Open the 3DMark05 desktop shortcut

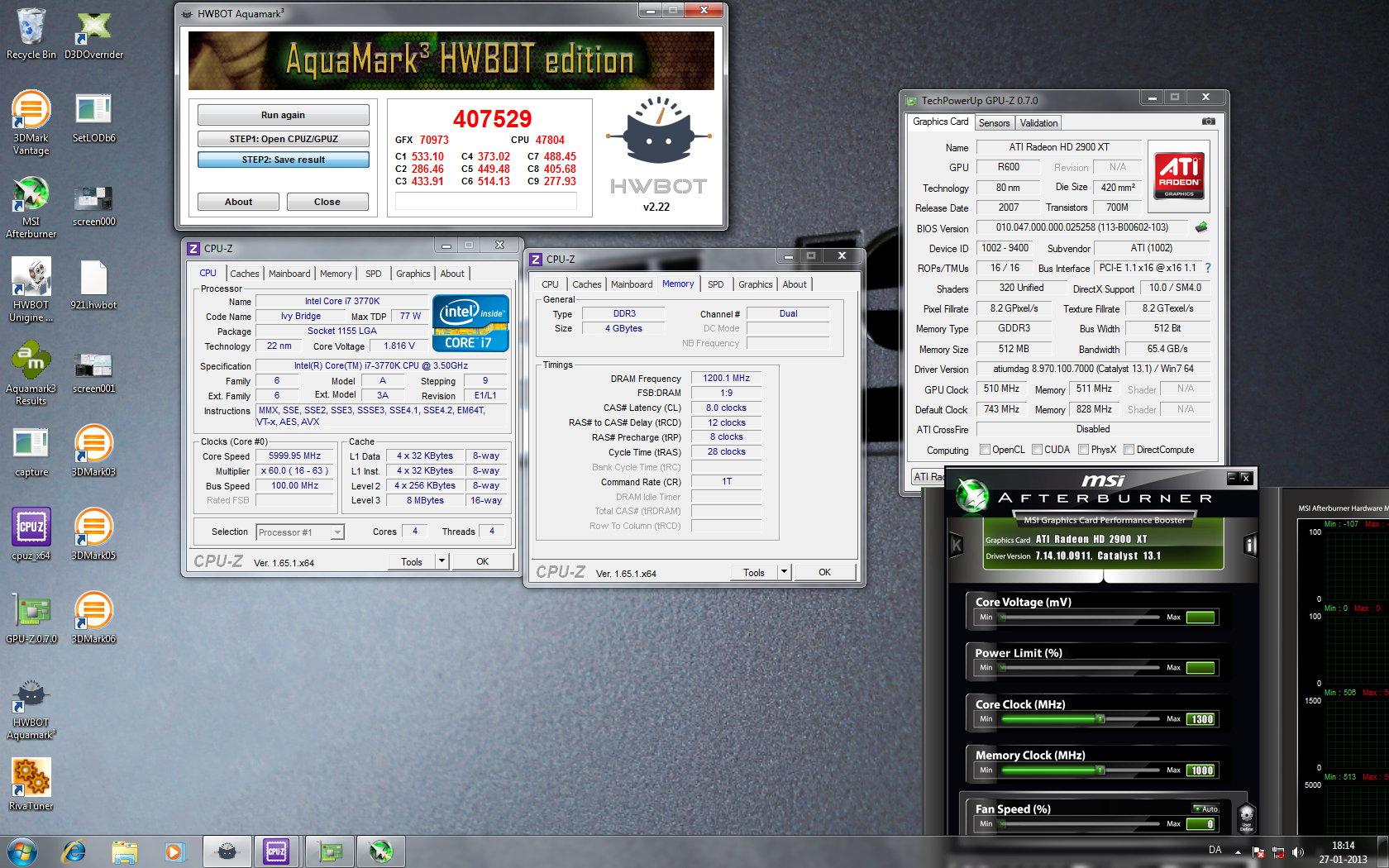point(93,533)
